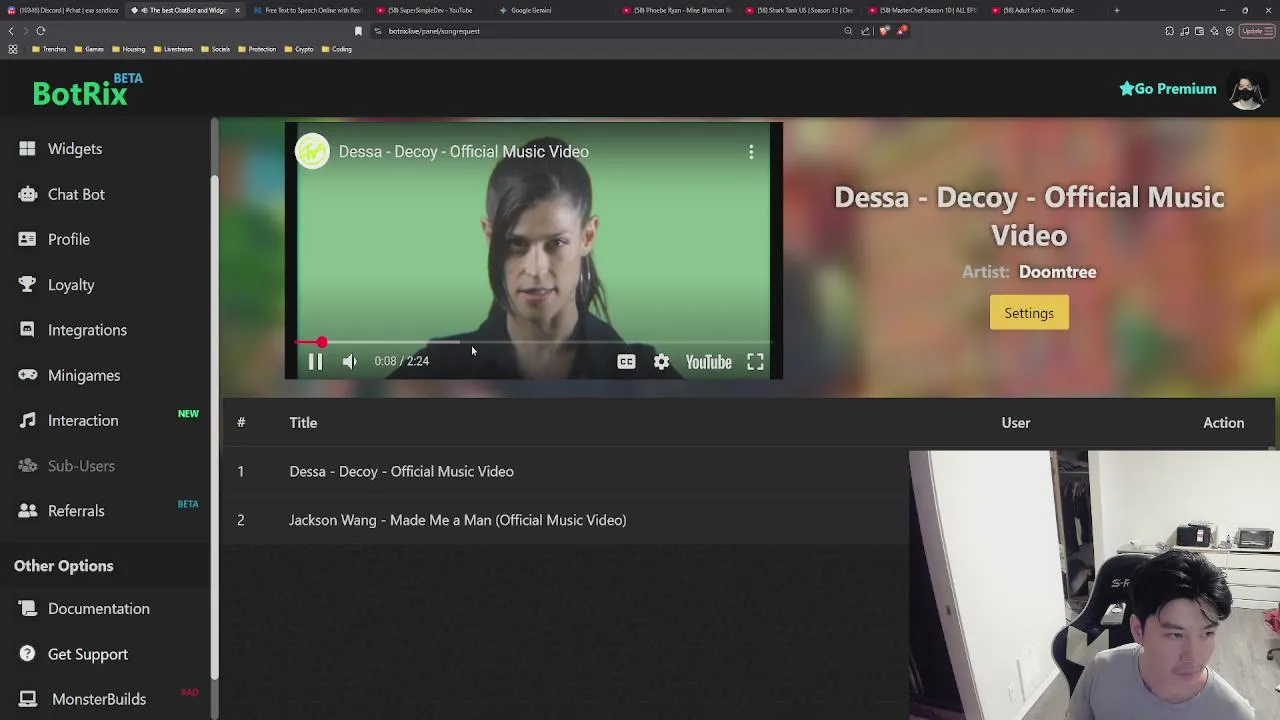Click the BotRix logo
This screenshot has width=1280, height=720.
pos(87,91)
